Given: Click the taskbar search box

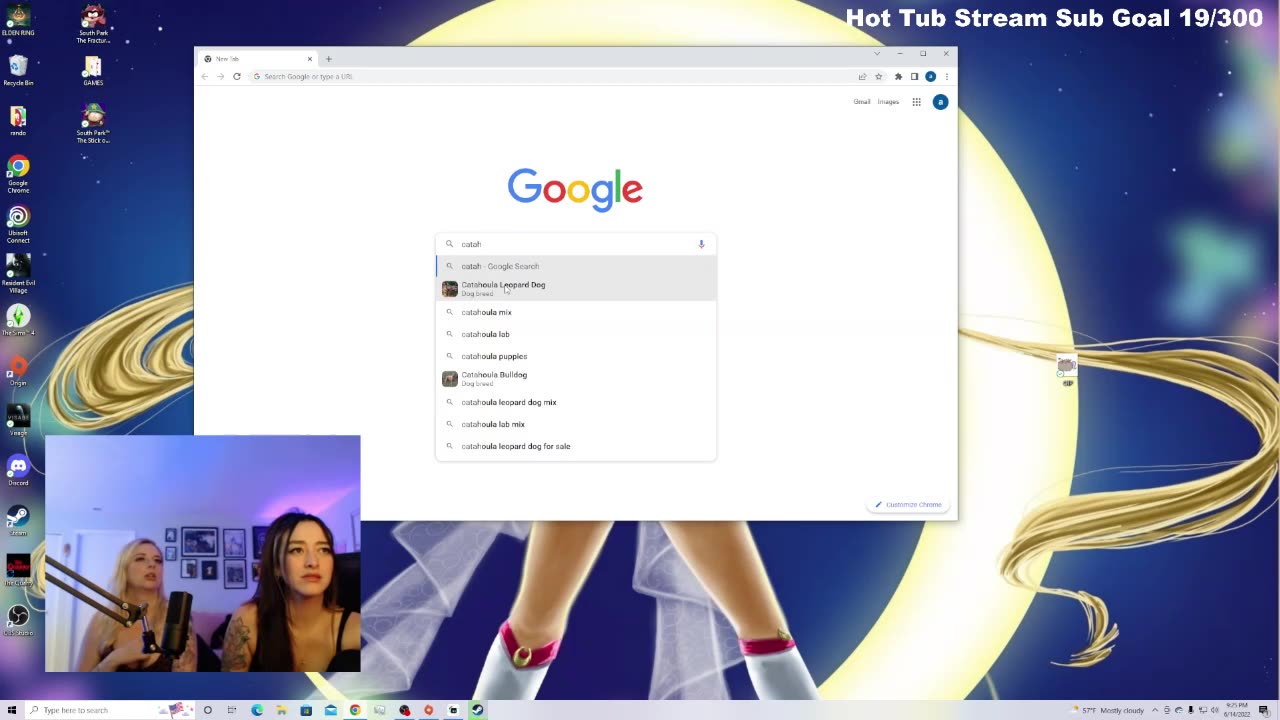Looking at the screenshot, I should point(110,710).
